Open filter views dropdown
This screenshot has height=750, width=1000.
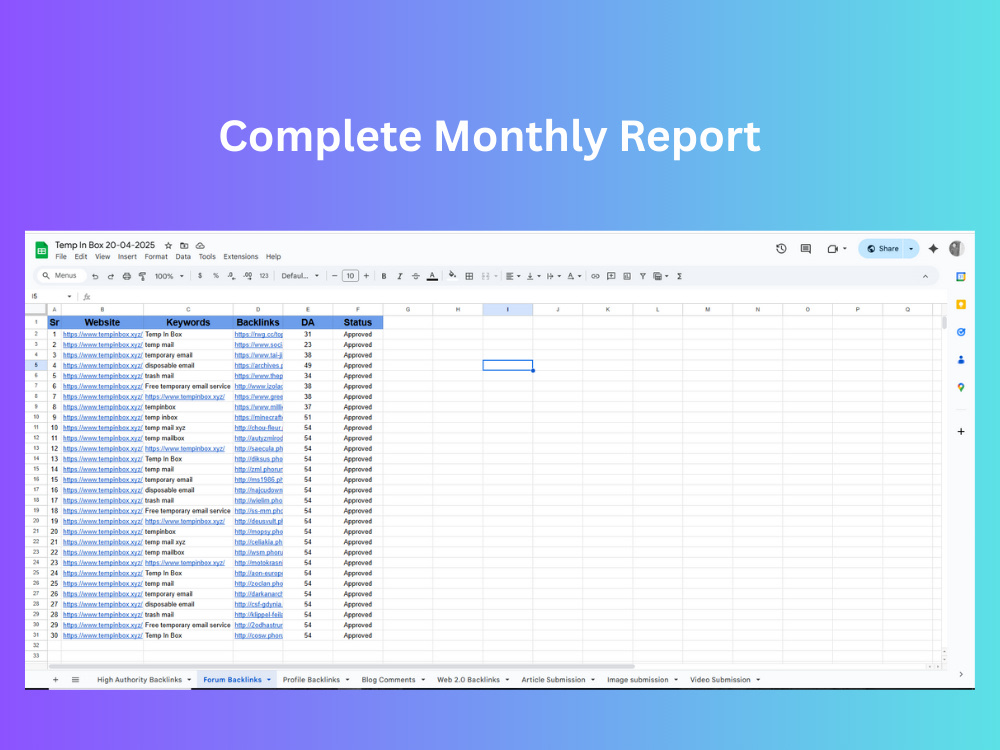(661, 276)
